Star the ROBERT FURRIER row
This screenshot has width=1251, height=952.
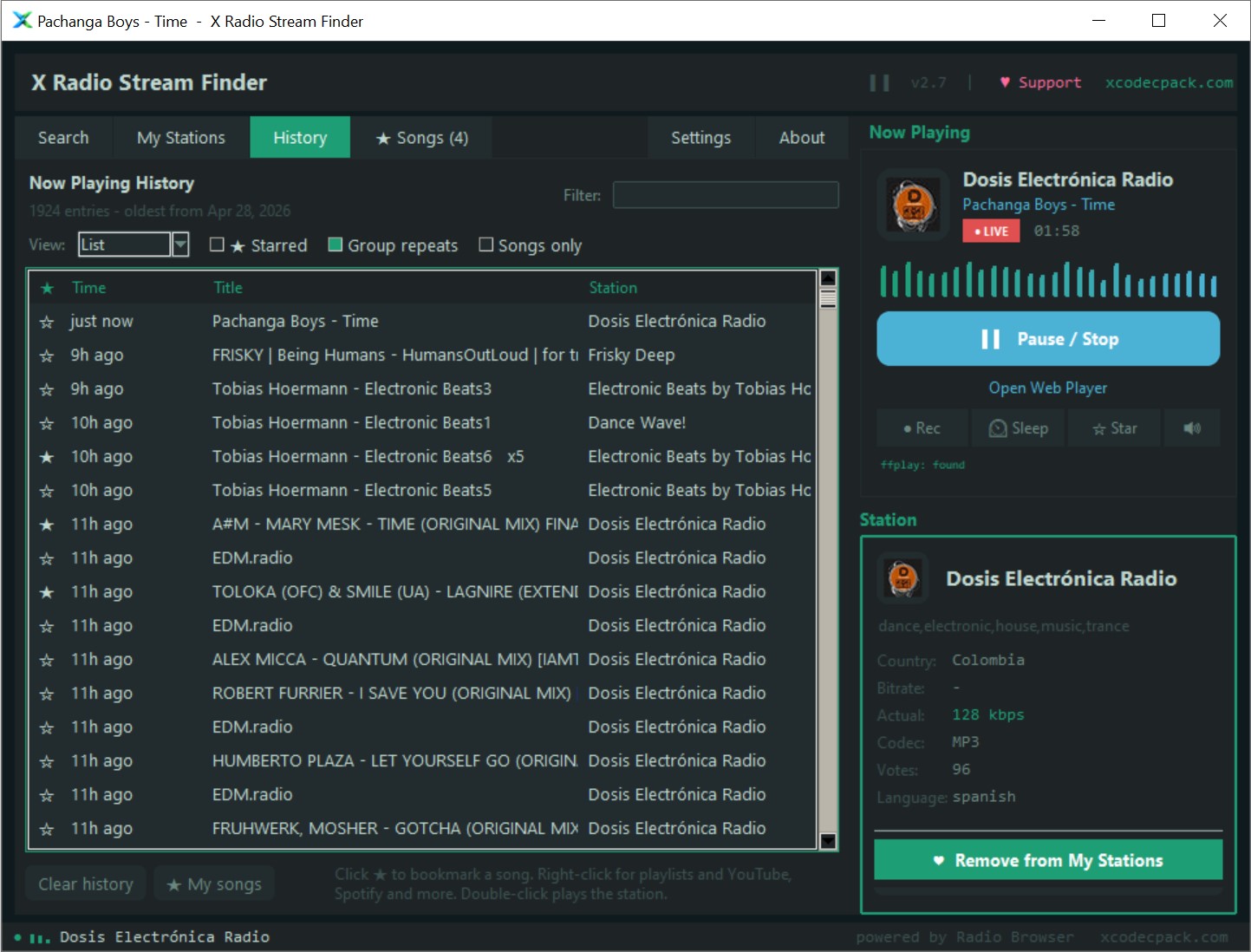pyautogui.click(x=47, y=694)
